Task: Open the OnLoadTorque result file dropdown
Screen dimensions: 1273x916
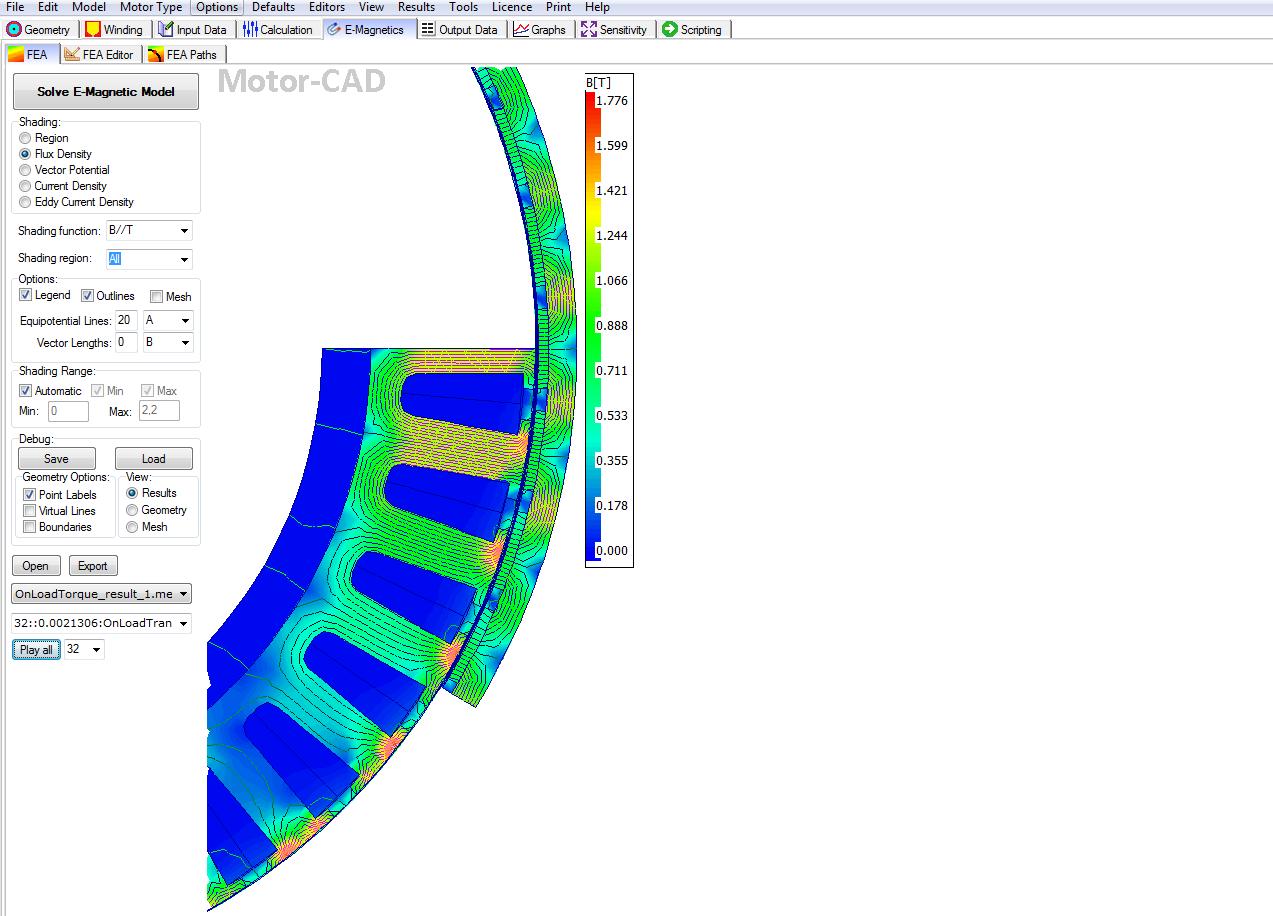Action: (x=182, y=594)
